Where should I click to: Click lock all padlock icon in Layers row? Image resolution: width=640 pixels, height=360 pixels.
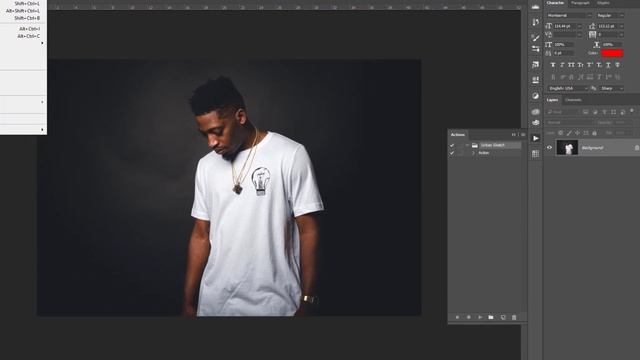[x=594, y=133]
